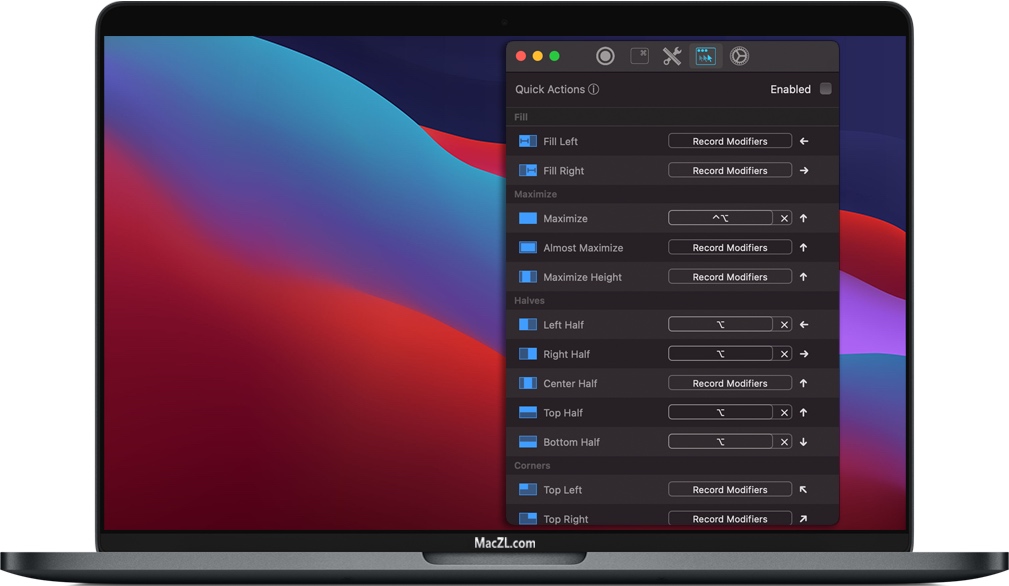Click the Top Left corner layout icon
The height and width of the screenshot is (586, 1009).
[526, 489]
